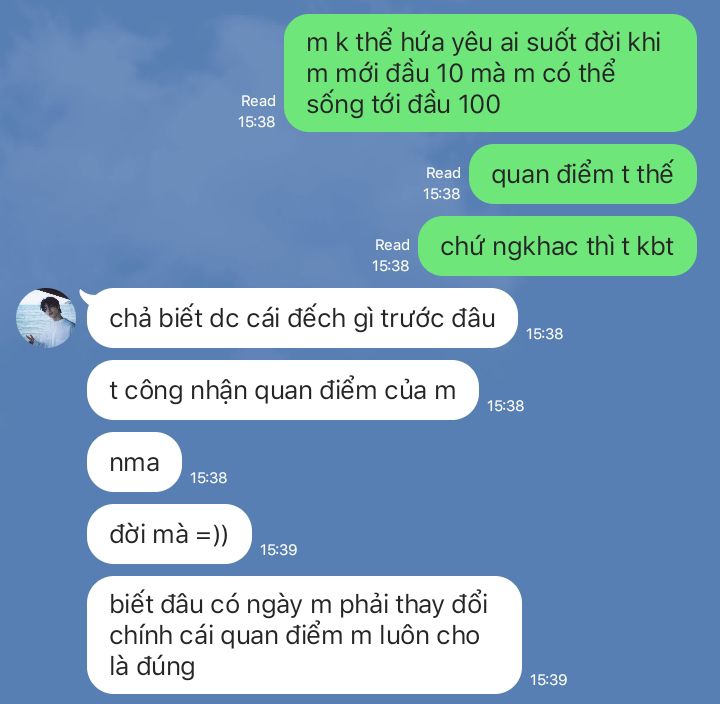
Task: Select the green message starting 'm k thể hứa'
Action: point(490,73)
